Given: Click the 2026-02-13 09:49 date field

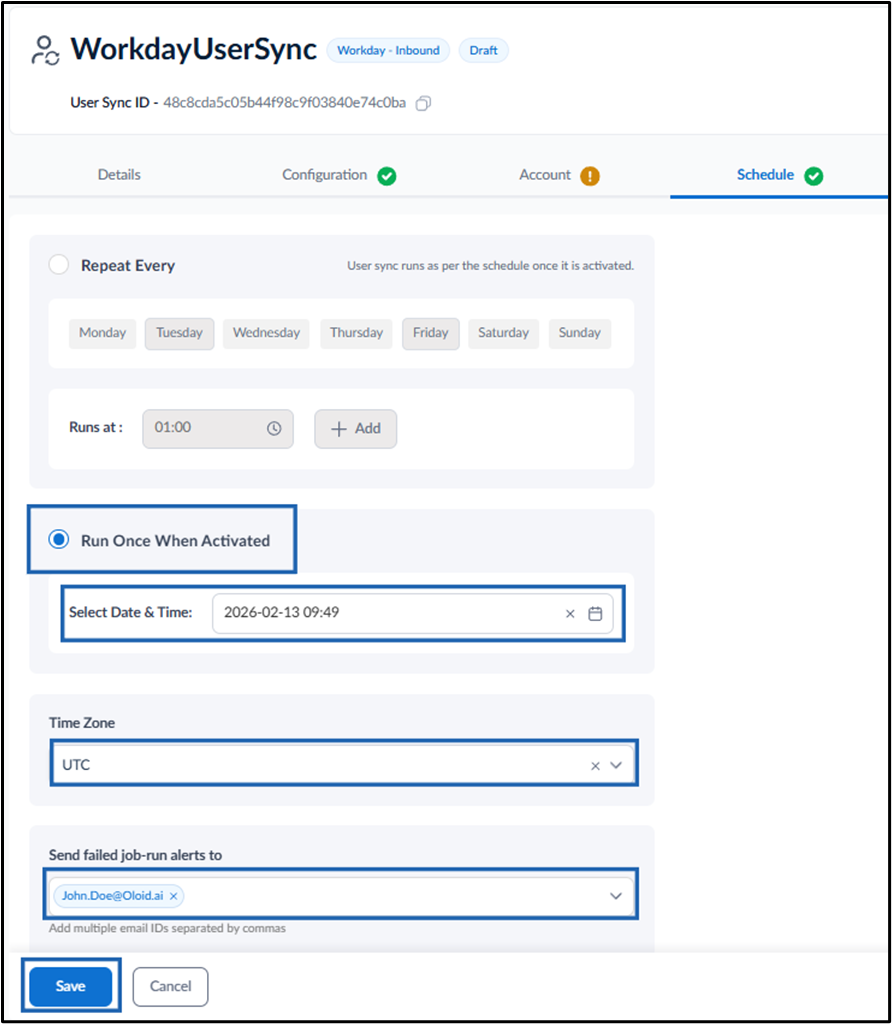Looking at the screenshot, I should (x=413, y=613).
